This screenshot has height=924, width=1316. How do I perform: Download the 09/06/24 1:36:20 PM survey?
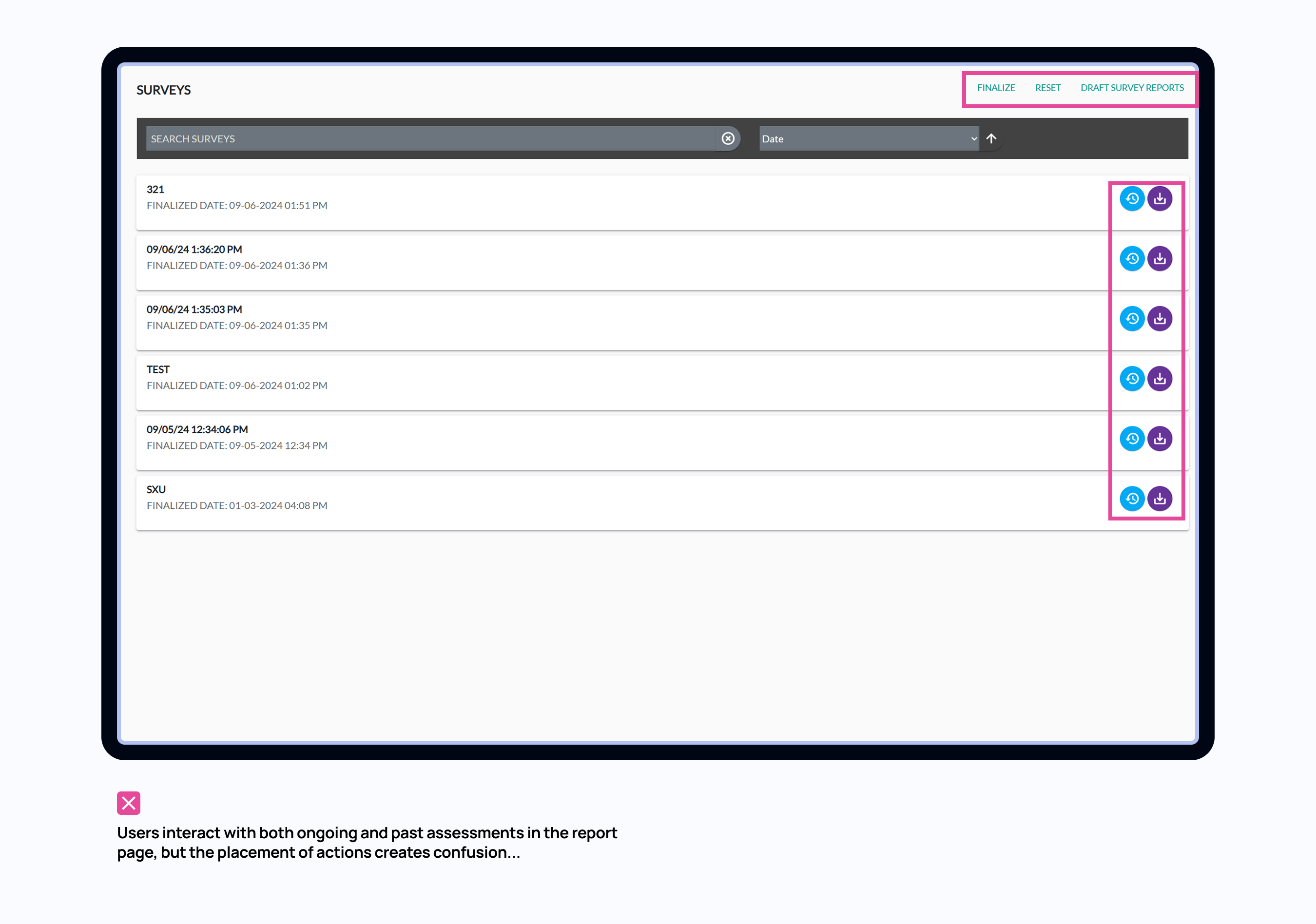point(1160,258)
